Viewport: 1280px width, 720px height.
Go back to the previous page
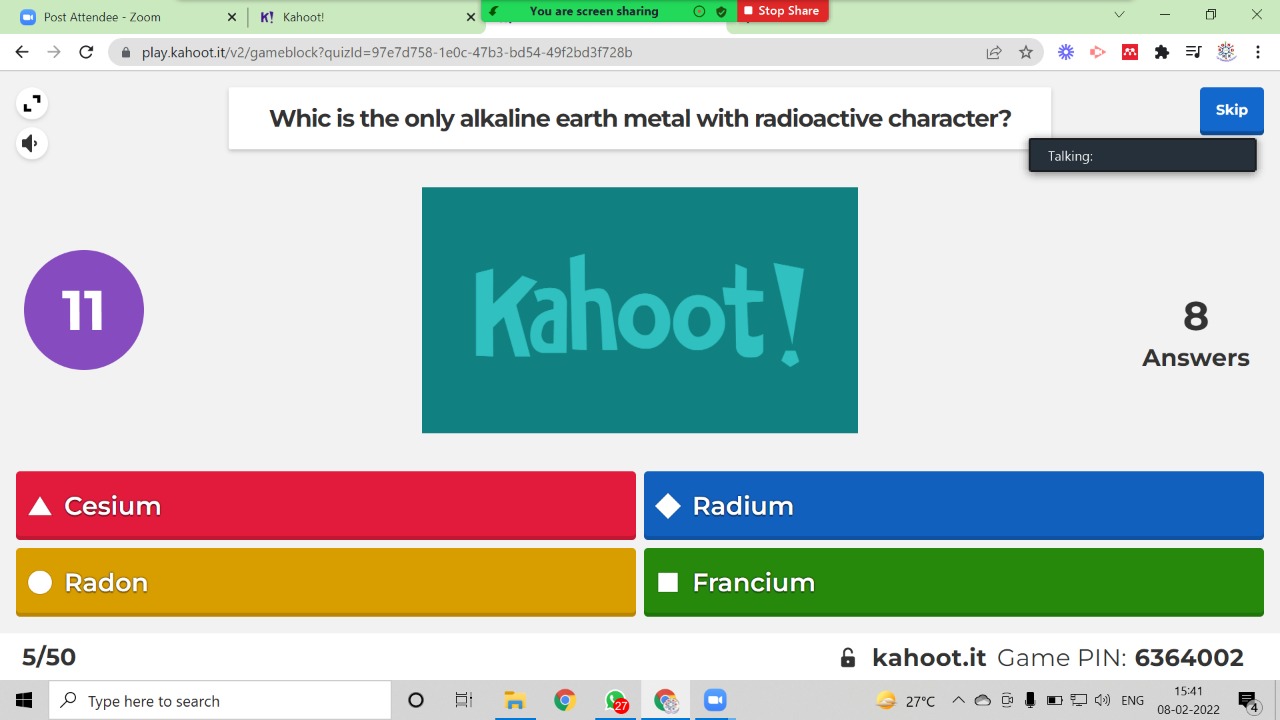point(22,52)
